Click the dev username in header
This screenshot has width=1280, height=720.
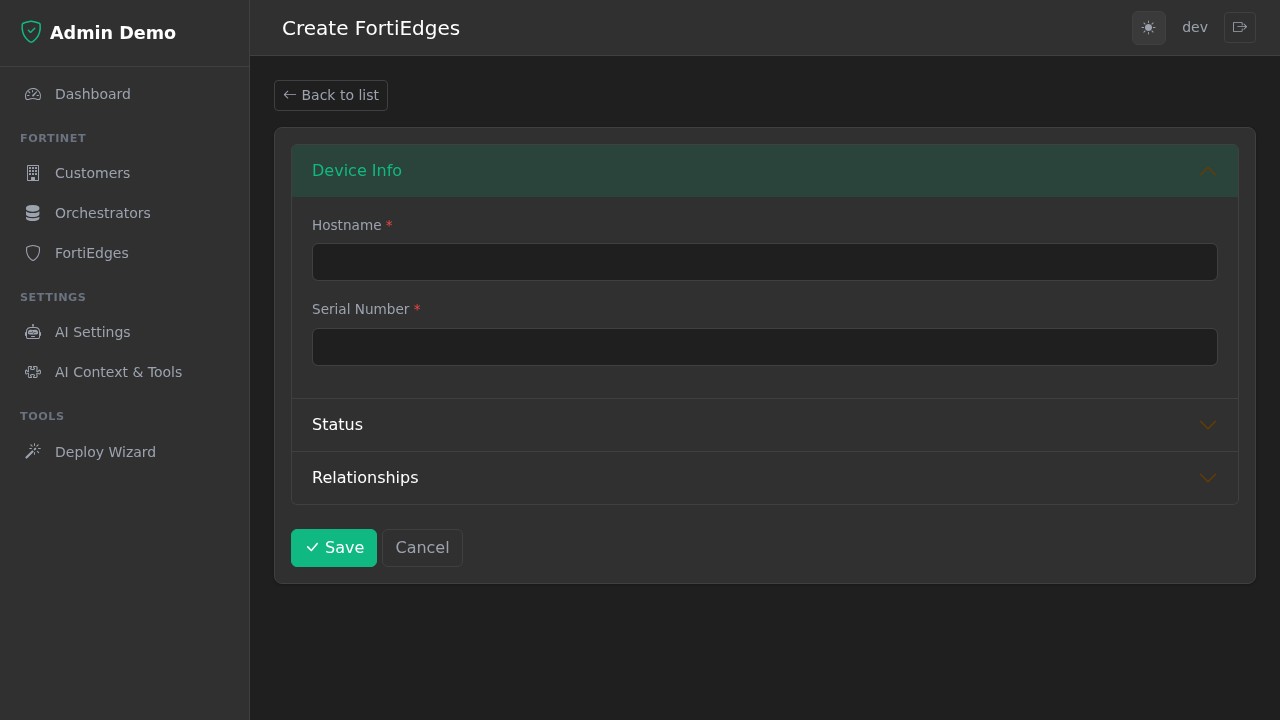pyautogui.click(x=1195, y=28)
